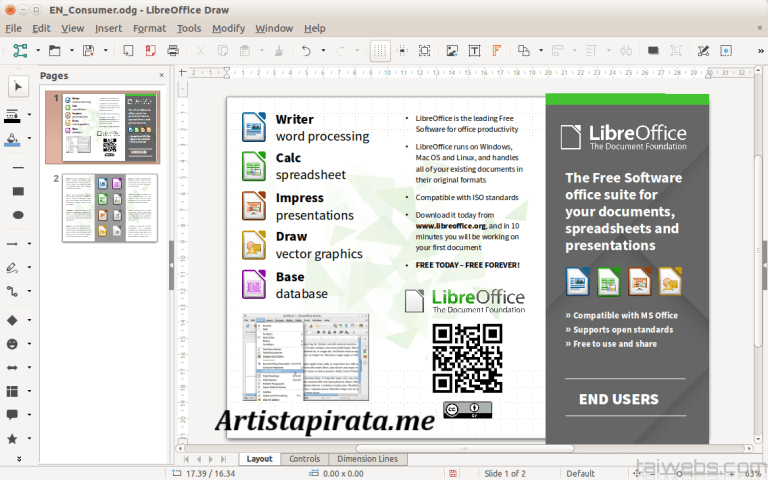Image resolution: width=768 pixels, height=480 pixels.
Task: Expand the Undo history dropdown arrow
Action: 323,50
